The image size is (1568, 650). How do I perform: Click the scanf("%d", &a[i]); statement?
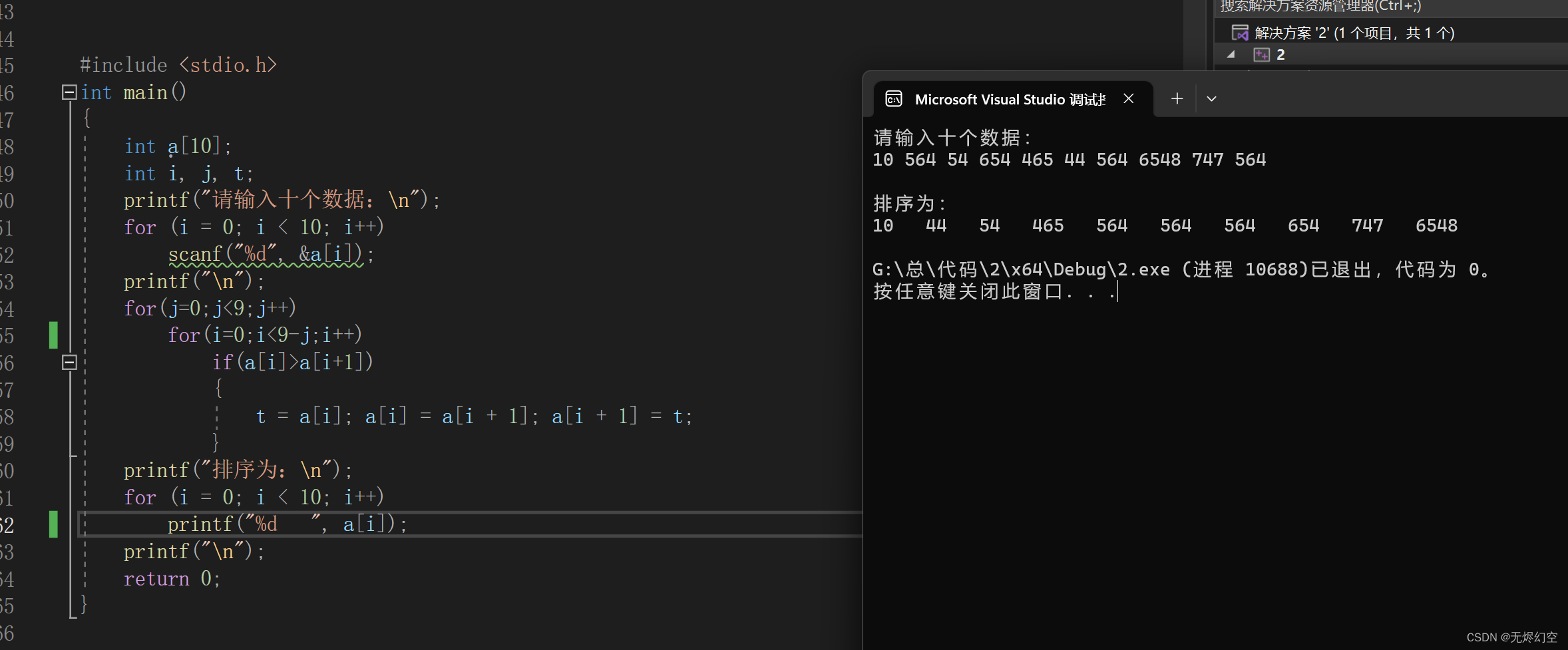coord(272,254)
